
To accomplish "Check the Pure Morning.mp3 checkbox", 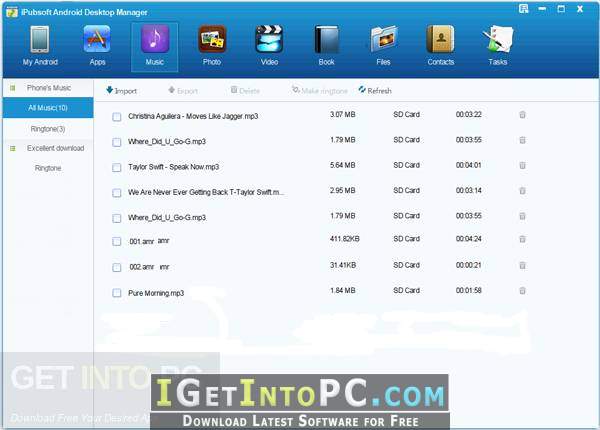I will tap(117, 293).
